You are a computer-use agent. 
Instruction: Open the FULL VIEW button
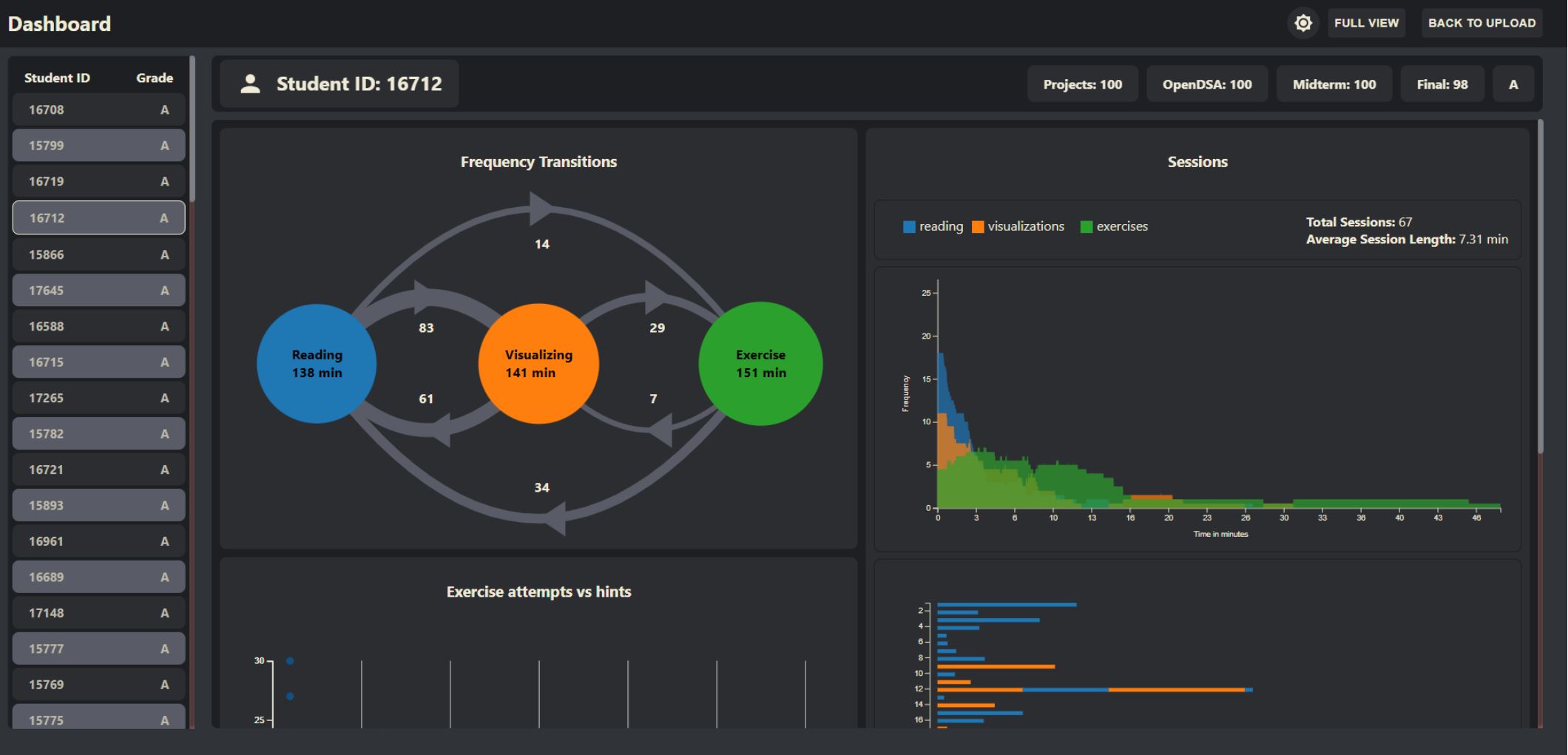[x=1366, y=23]
